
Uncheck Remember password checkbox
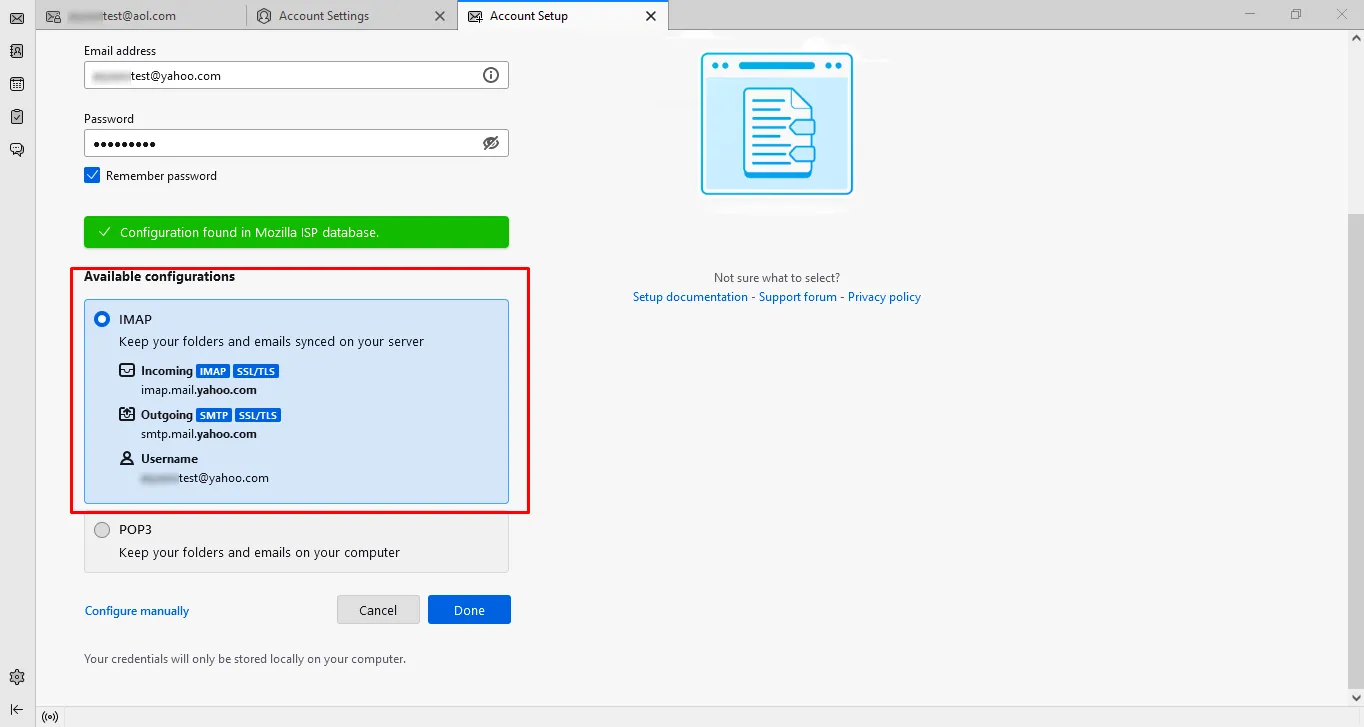[x=92, y=176]
